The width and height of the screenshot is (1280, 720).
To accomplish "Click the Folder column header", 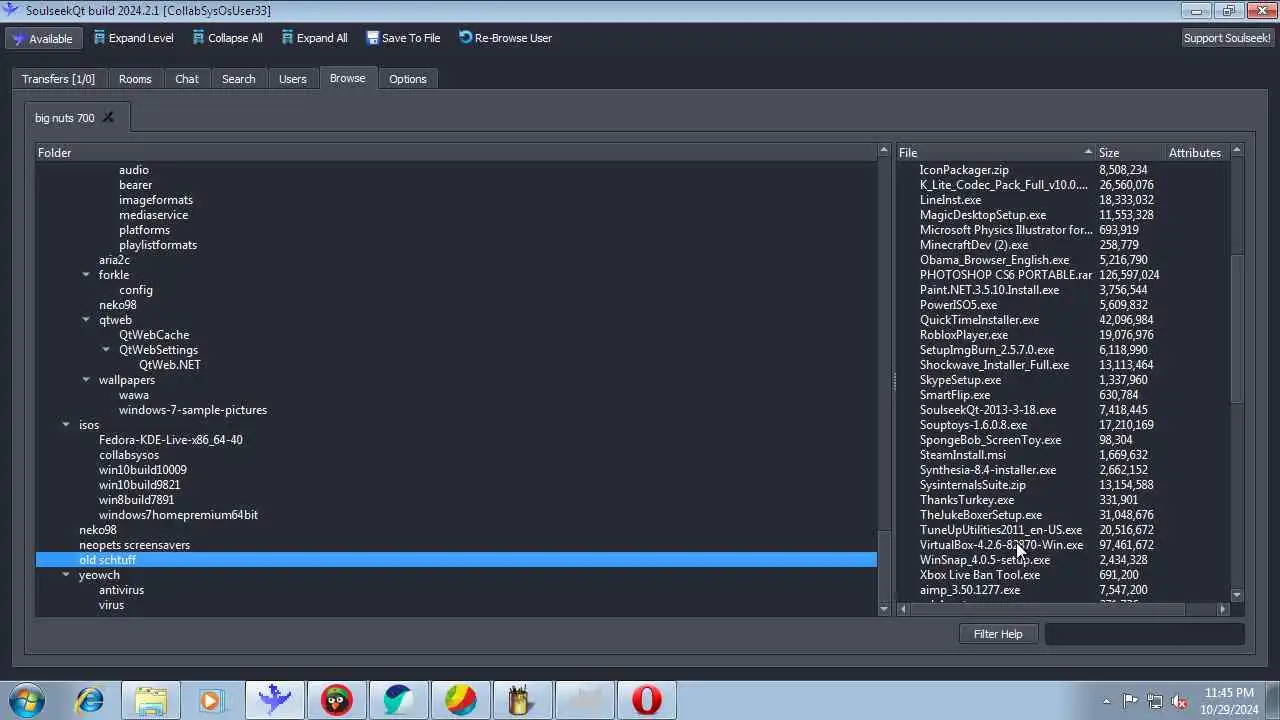I will [456, 153].
